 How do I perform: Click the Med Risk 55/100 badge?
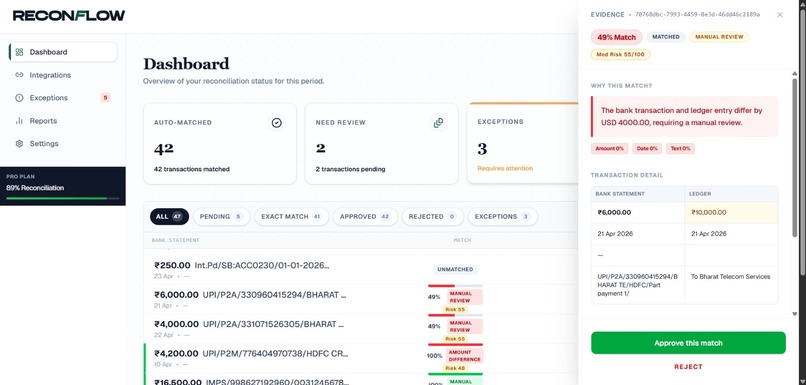[620, 54]
